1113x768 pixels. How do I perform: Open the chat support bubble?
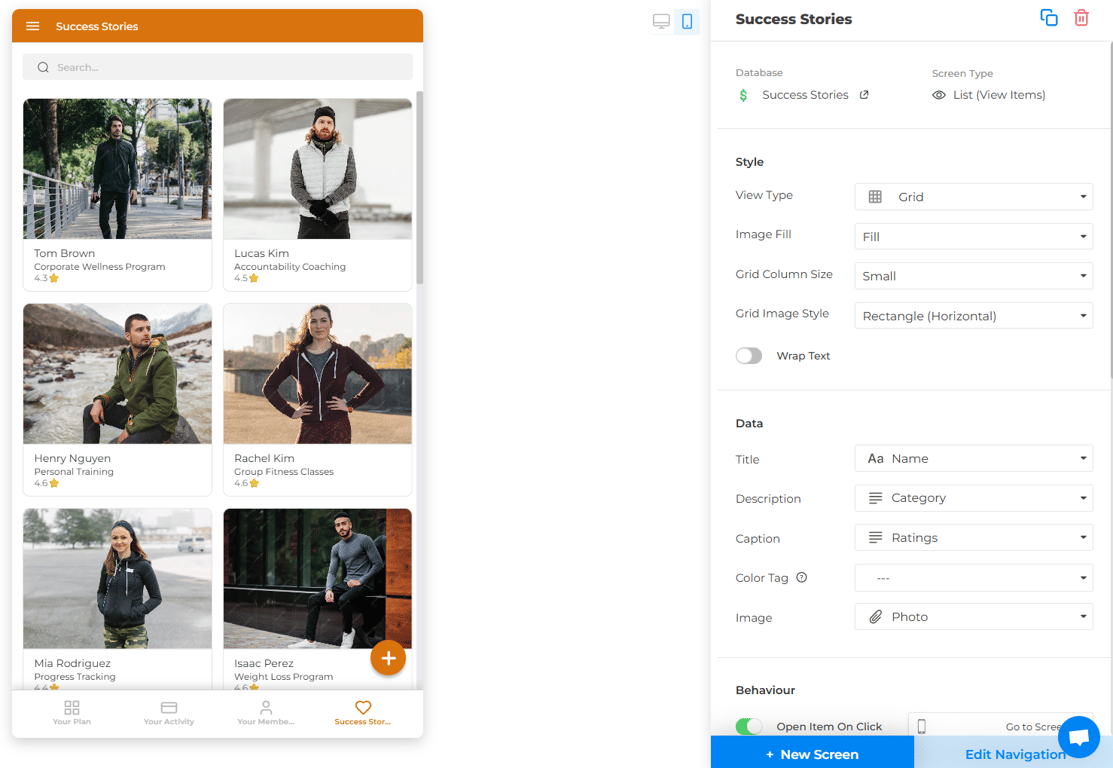coord(1079,737)
